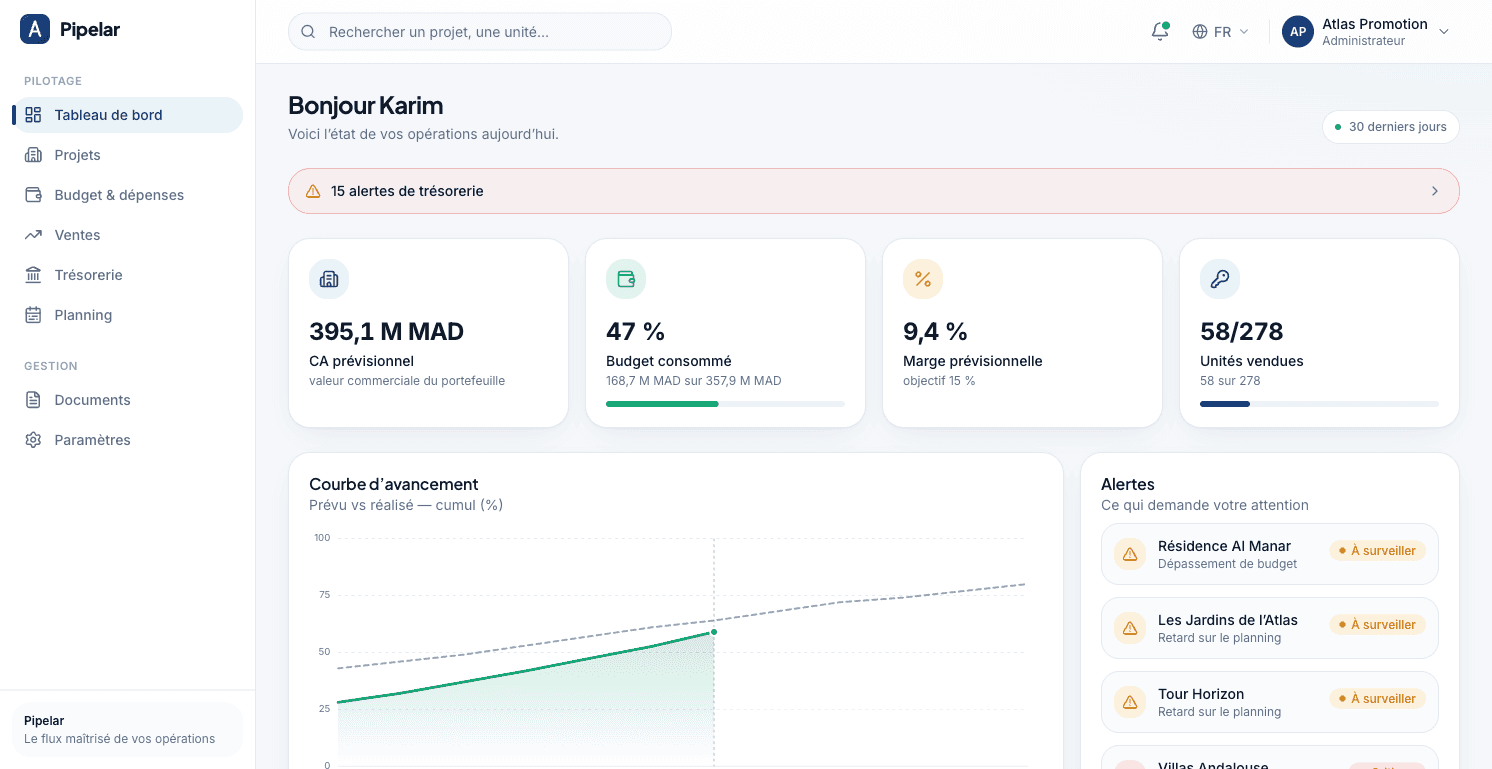The height and width of the screenshot is (769, 1492).
Task: Click the search magnifier icon
Action: (x=309, y=32)
